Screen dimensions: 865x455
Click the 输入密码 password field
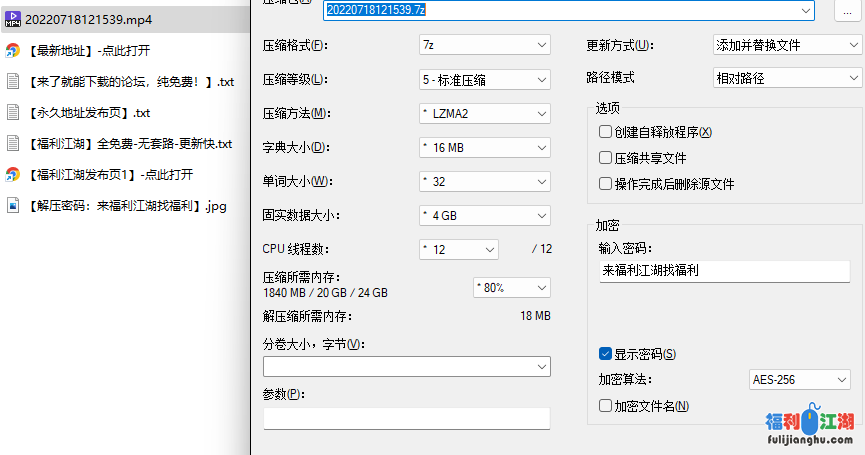tap(724, 270)
